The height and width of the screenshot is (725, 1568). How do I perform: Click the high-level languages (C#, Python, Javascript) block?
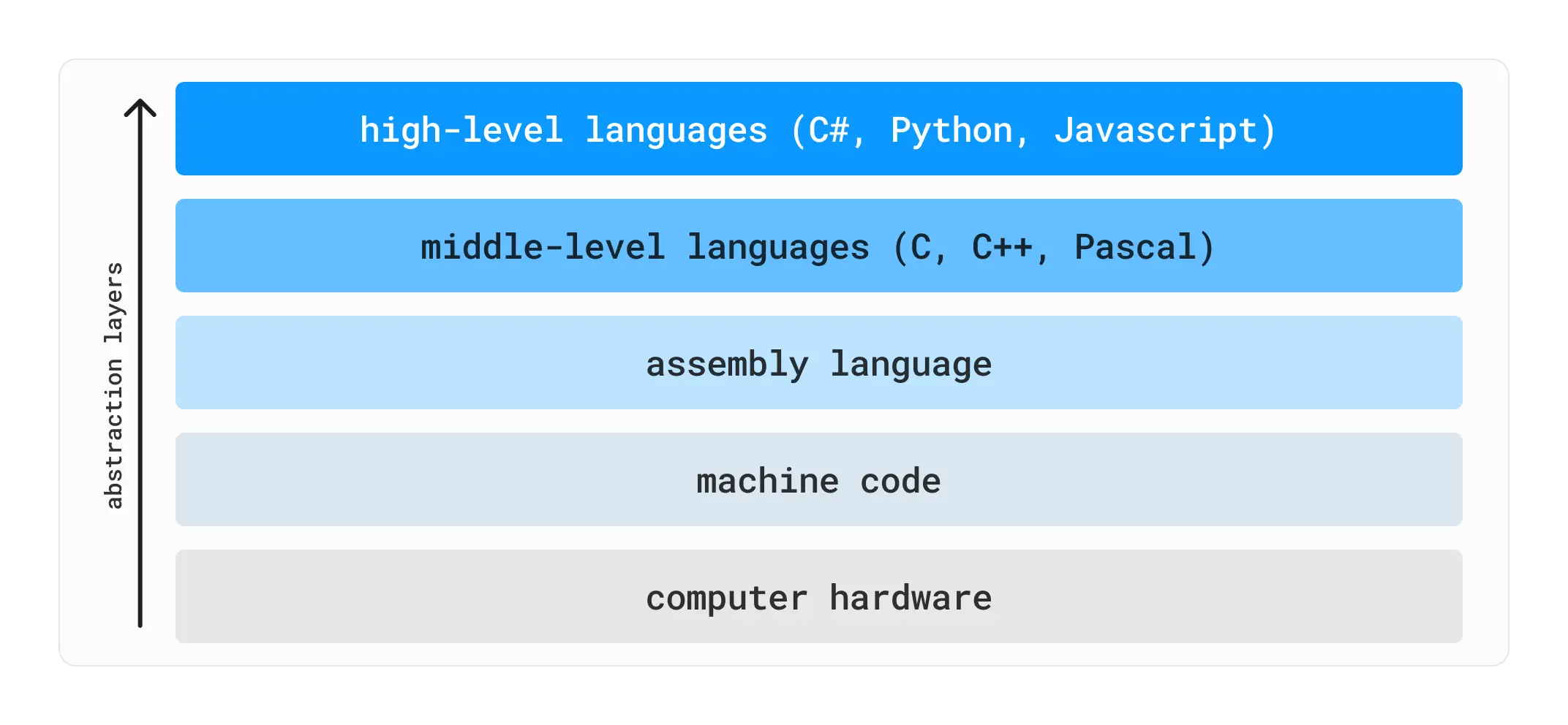point(818,129)
